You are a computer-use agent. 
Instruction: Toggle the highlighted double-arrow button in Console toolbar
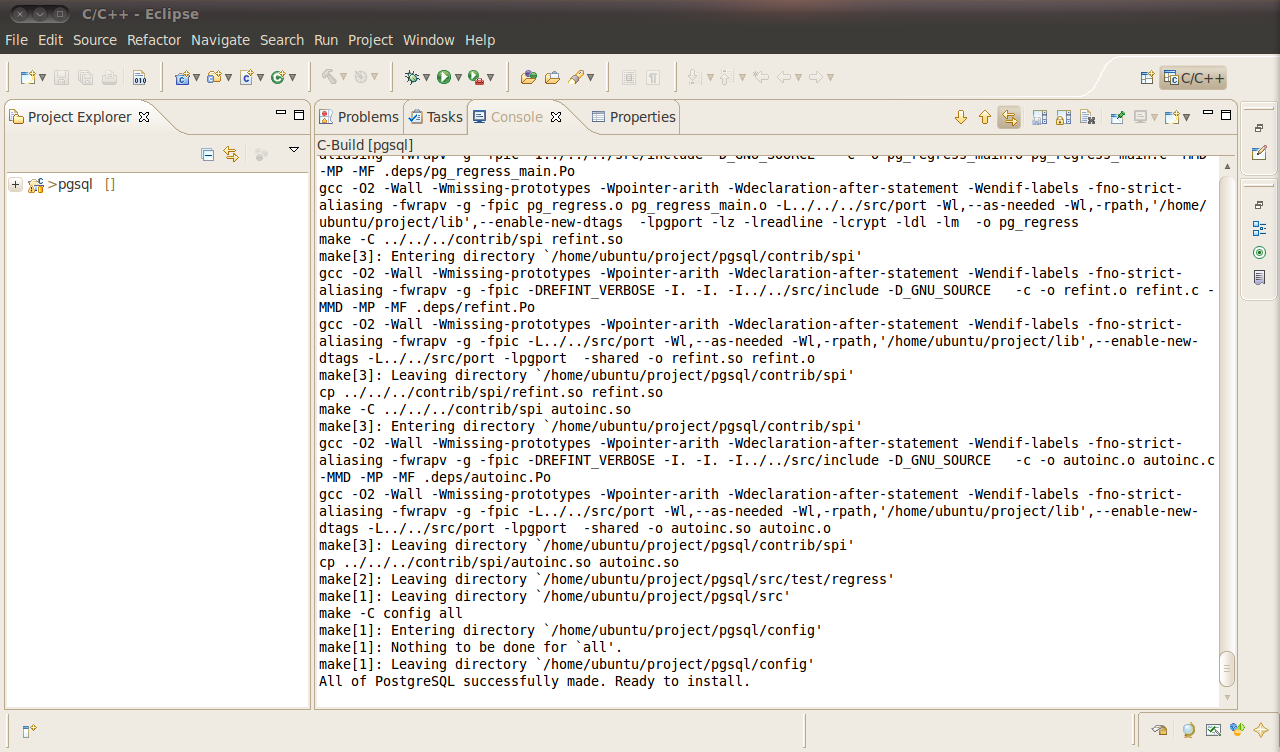click(1009, 117)
